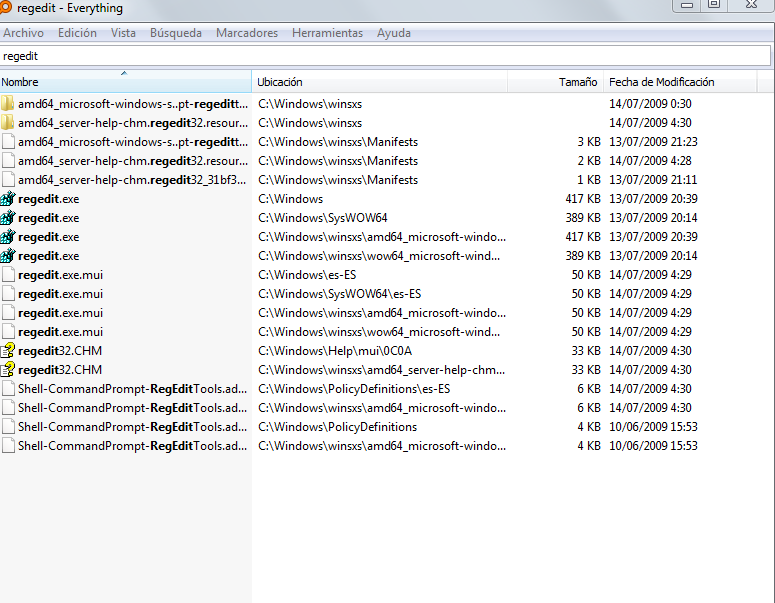775x603 pixels.
Task: Click 417 KB size in C:\Windows row
Action: pyautogui.click(x=583, y=199)
